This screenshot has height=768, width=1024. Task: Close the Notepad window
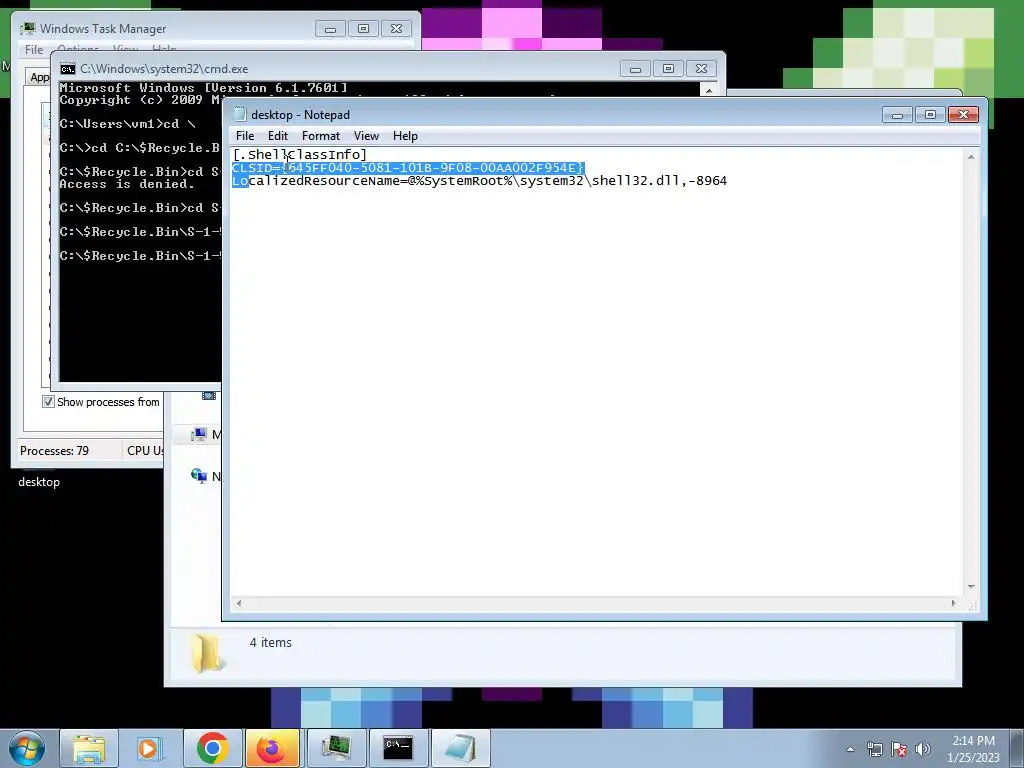[963, 115]
